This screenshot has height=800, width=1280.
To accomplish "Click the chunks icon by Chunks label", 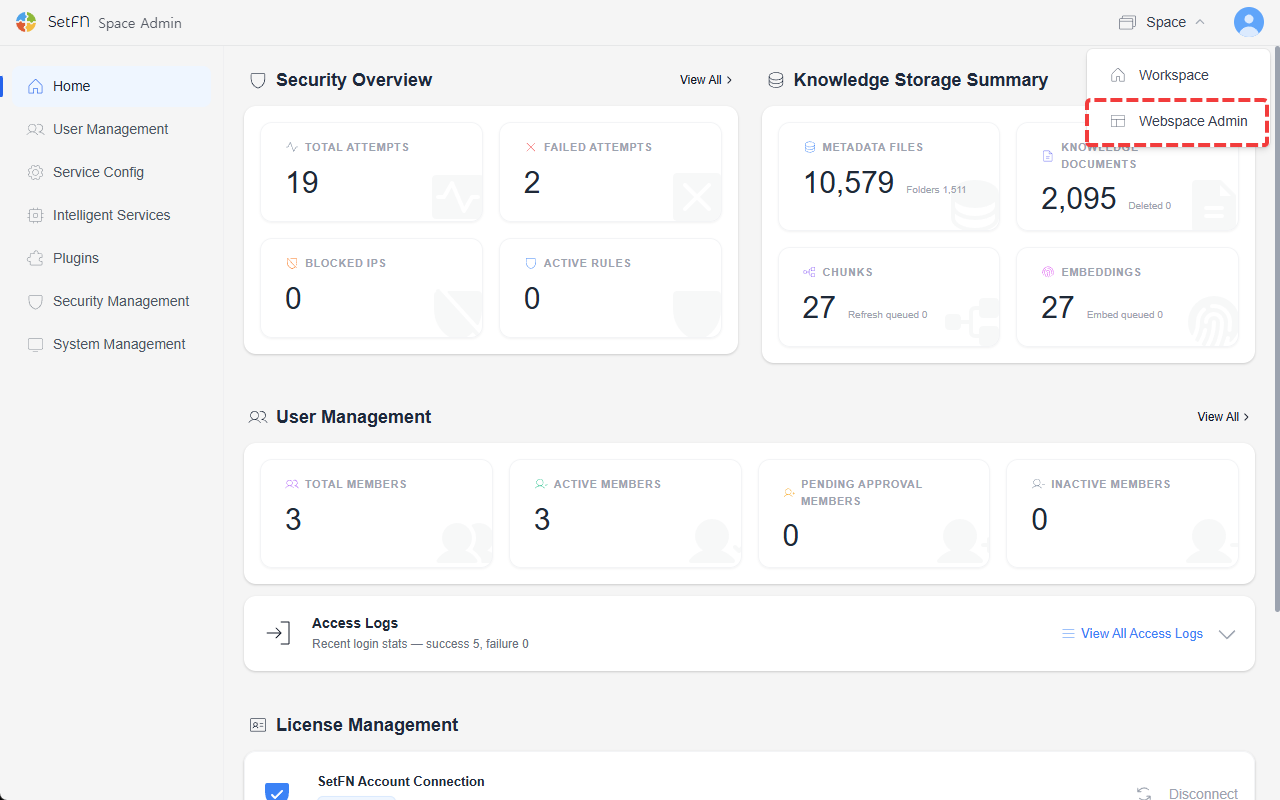I will pyautogui.click(x=809, y=272).
